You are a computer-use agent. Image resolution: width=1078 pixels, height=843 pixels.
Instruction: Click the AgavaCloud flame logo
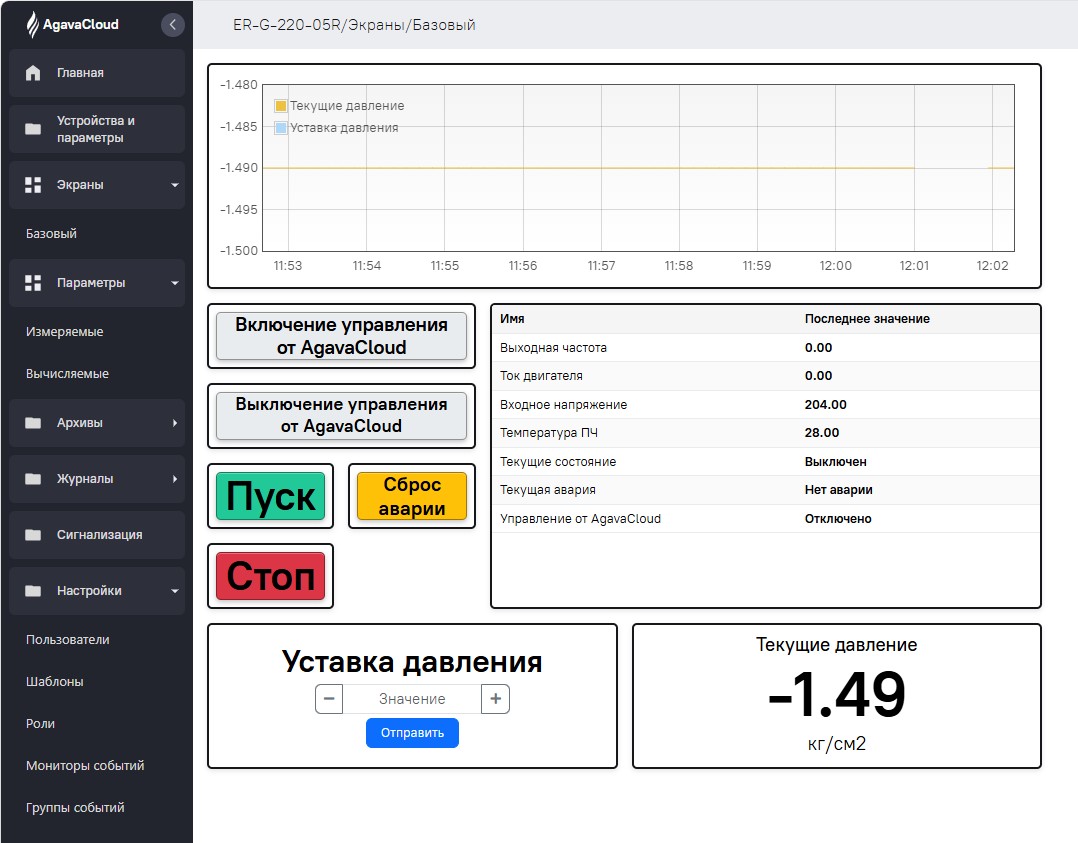(x=32, y=25)
